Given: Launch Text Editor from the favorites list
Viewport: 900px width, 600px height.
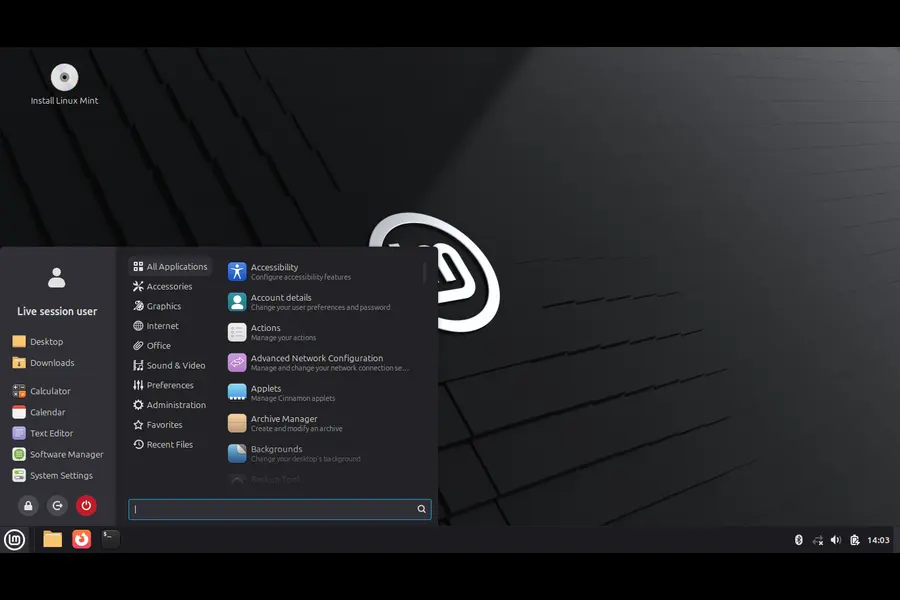Looking at the screenshot, I should [x=43, y=433].
